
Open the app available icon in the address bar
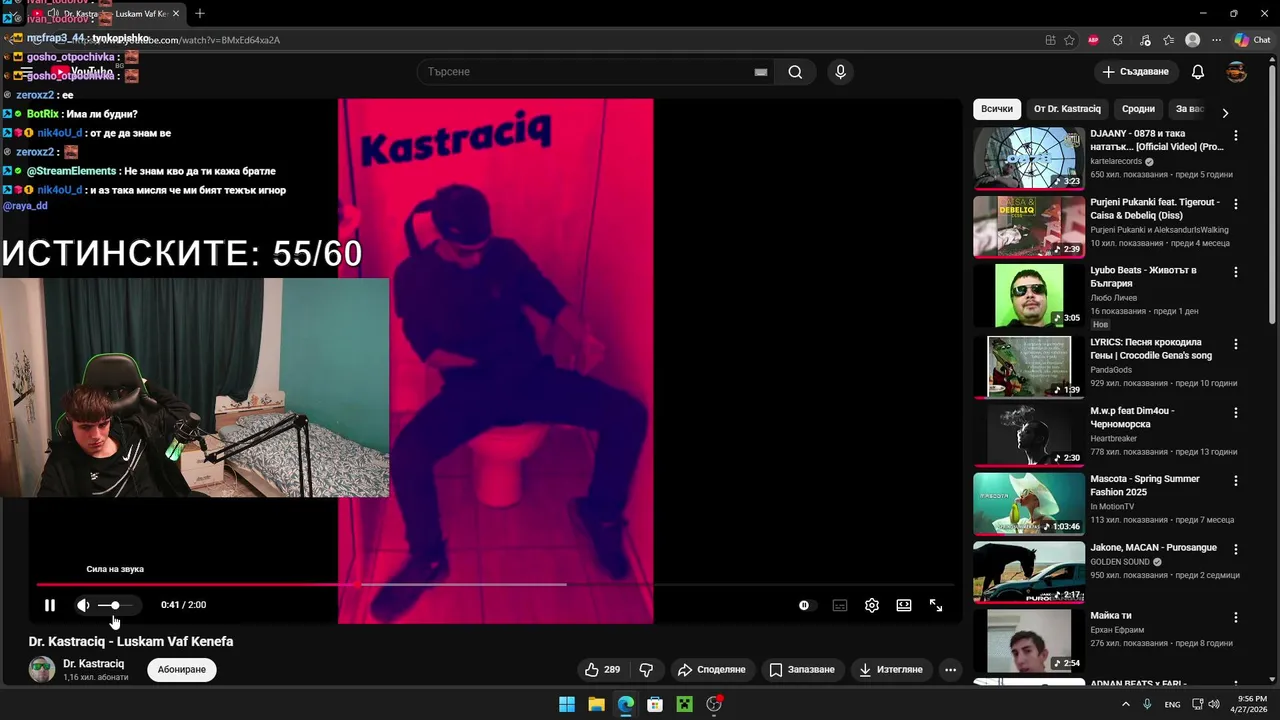coord(1050,40)
